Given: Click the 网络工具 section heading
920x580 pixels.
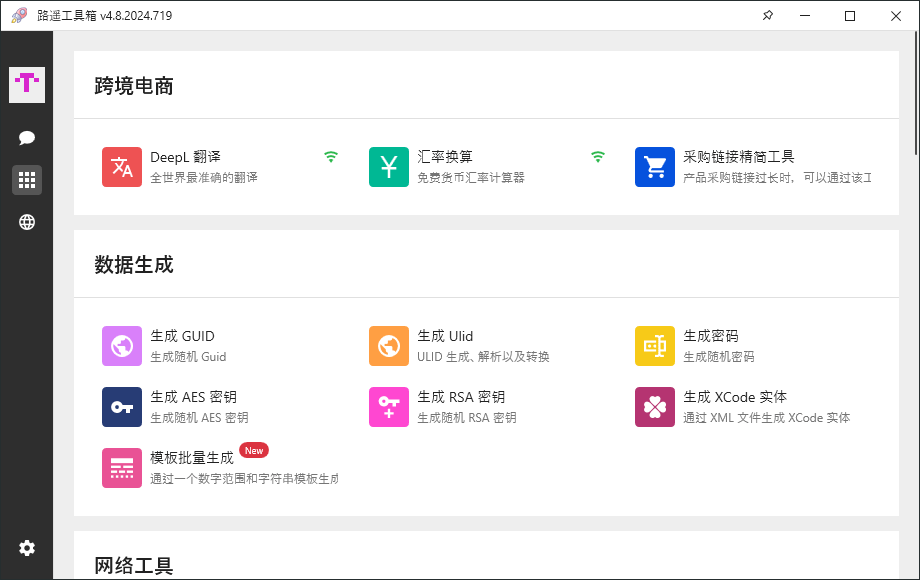Looking at the screenshot, I should coord(134,565).
